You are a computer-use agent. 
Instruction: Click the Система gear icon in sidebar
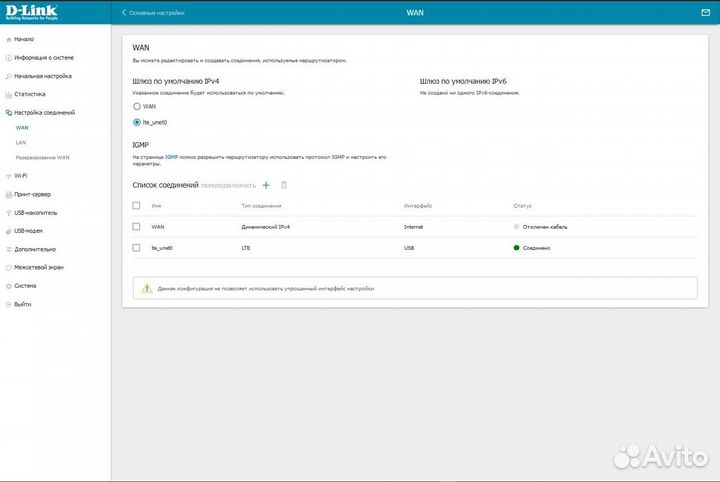(9, 285)
